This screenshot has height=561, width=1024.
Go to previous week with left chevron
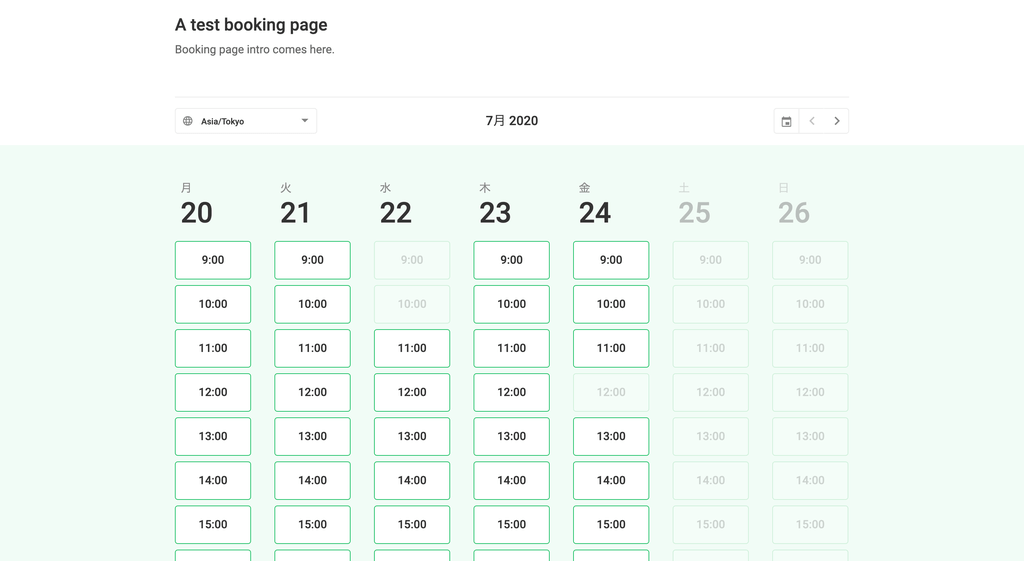click(x=812, y=121)
